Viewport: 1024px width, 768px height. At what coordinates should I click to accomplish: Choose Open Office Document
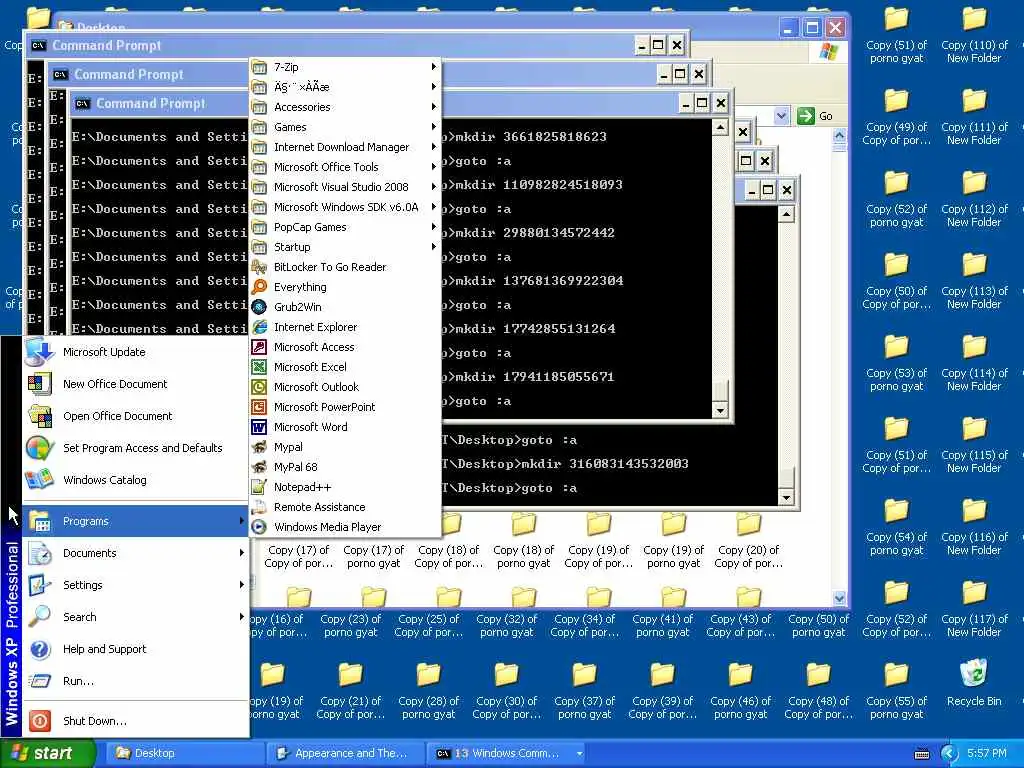[135, 416]
